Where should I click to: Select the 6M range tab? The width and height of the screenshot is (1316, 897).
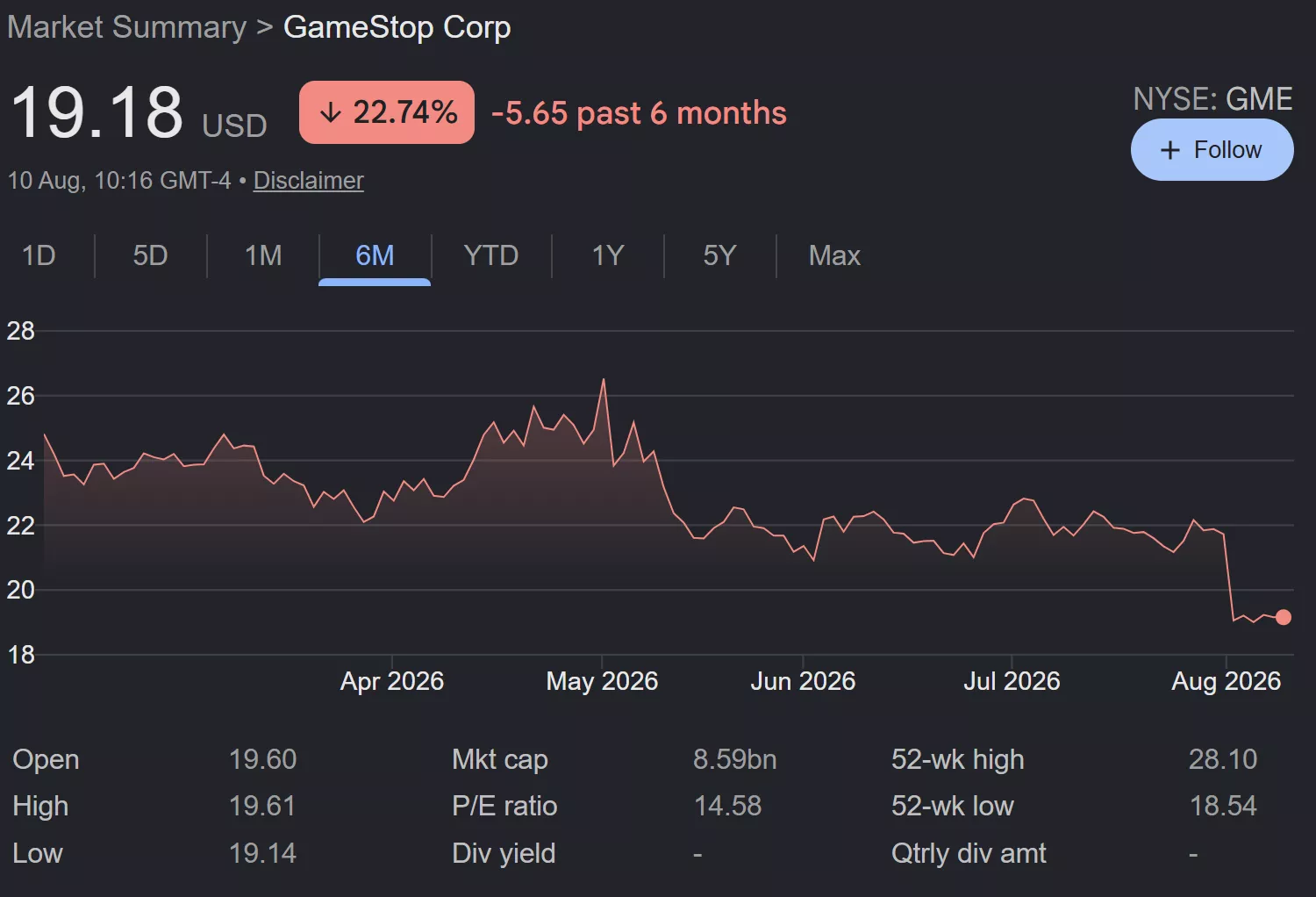tap(375, 255)
